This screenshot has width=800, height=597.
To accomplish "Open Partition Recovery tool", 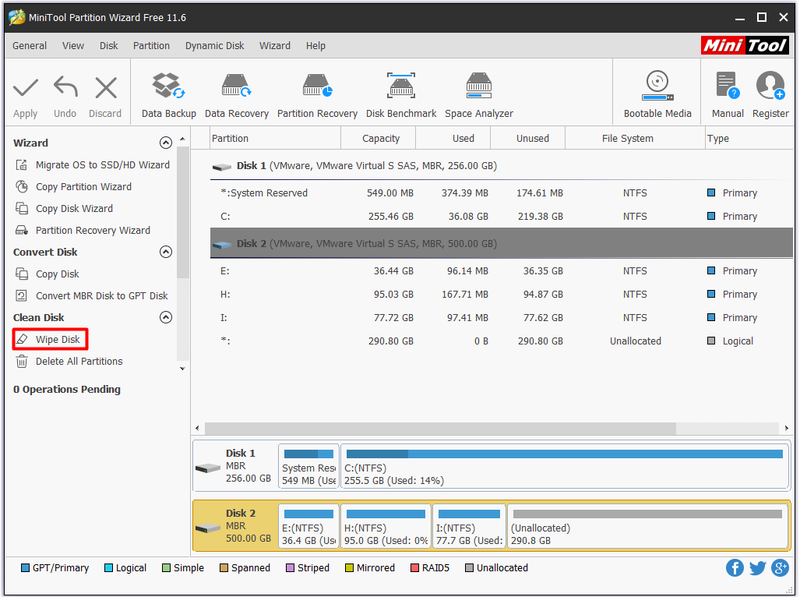I will point(317,95).
